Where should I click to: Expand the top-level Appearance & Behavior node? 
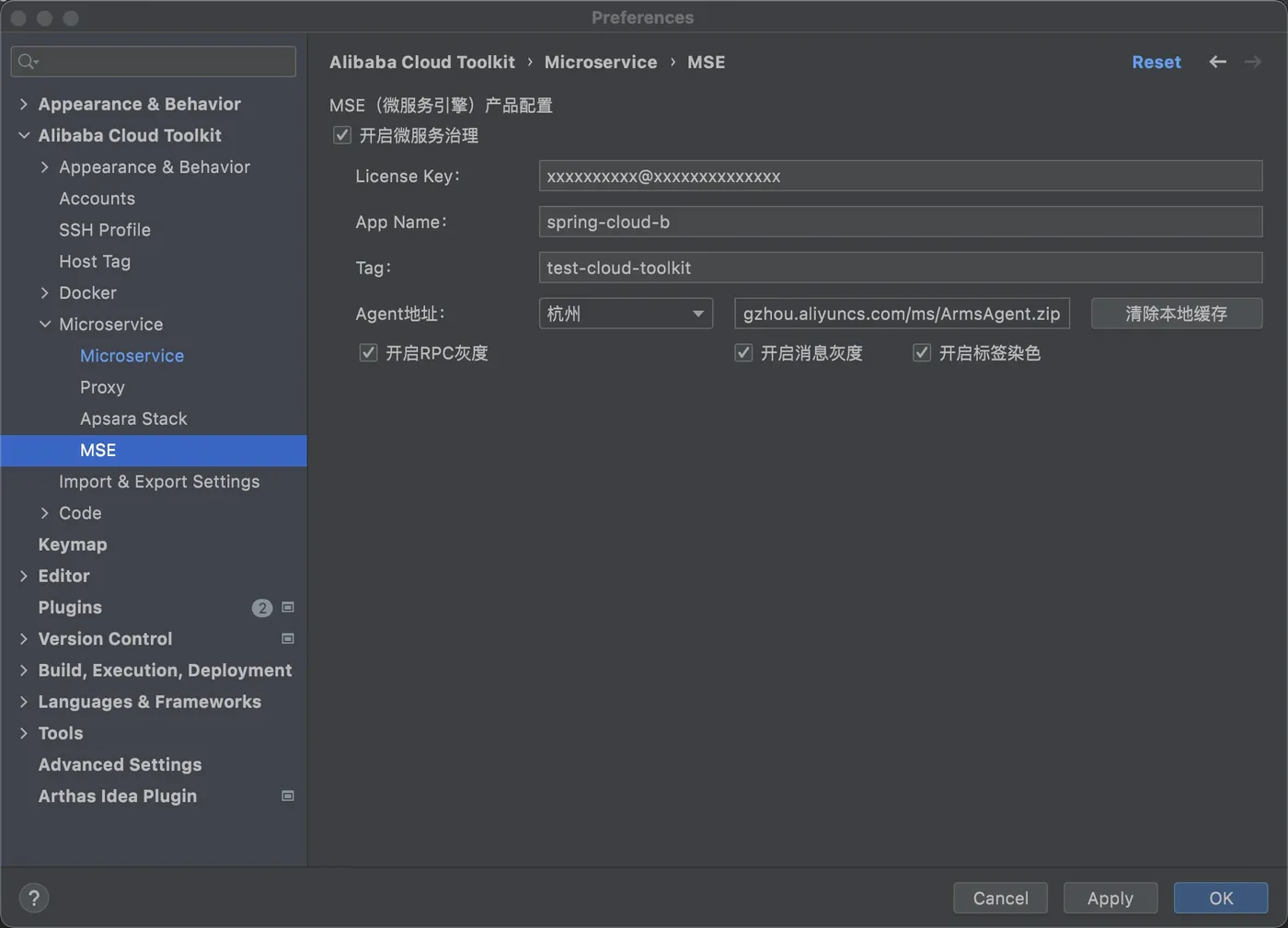23,104
